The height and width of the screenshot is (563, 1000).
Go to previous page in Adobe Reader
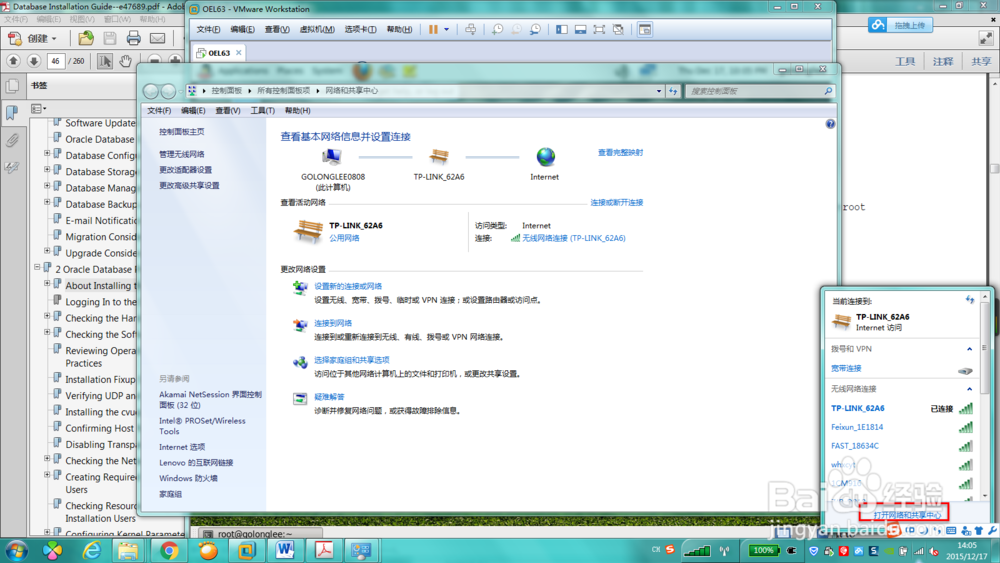tap(13, 61)
